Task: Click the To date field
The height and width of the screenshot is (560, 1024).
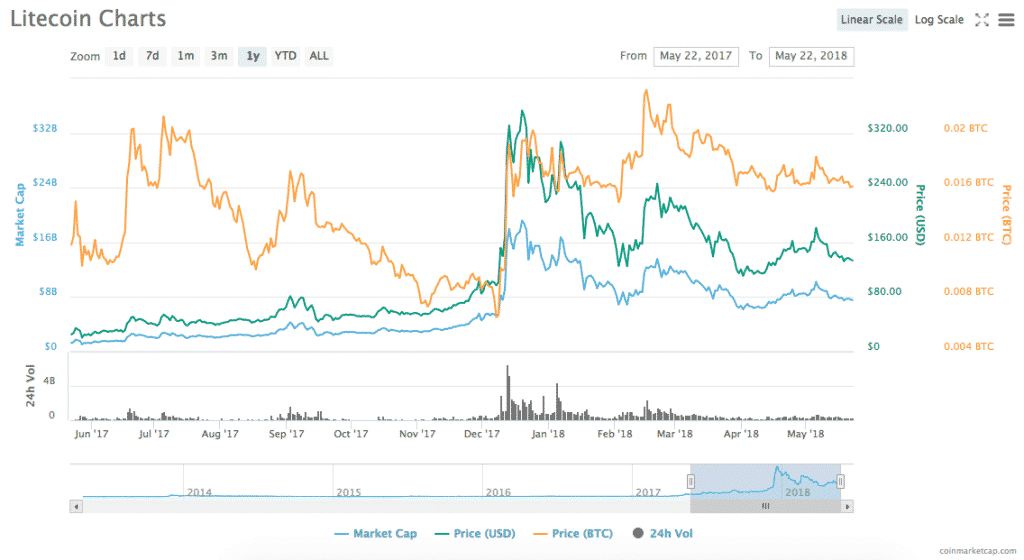Action: coord(811,56)
